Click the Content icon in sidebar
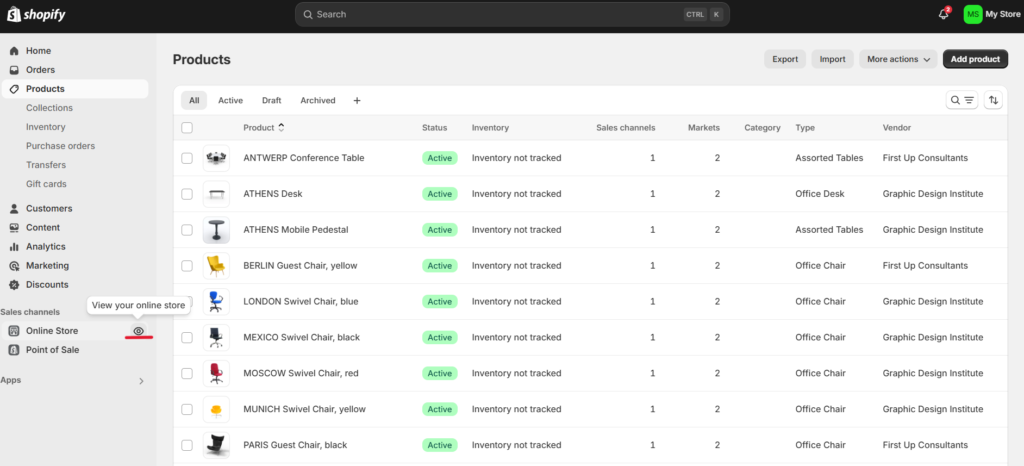Image resolution: width=1024 pixels, height=466 pixels. point(14,228)
